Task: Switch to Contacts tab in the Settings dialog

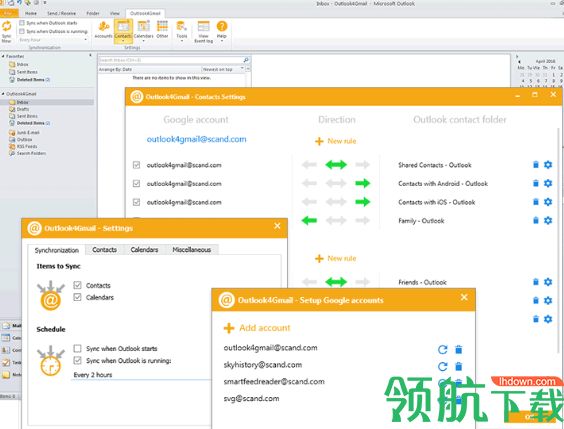Action: [104, 250]
